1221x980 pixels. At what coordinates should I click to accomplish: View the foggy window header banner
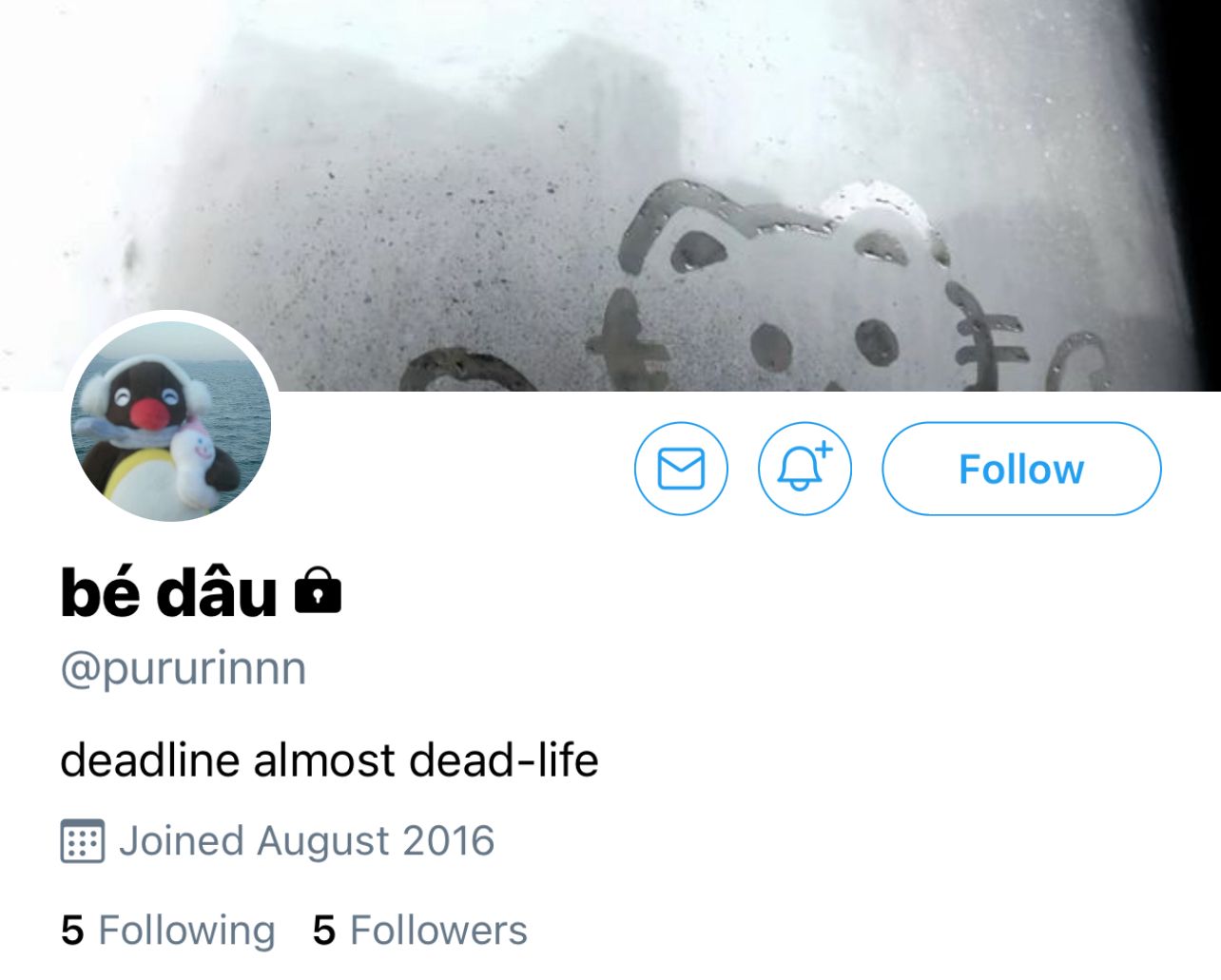[x=610, y=195]
